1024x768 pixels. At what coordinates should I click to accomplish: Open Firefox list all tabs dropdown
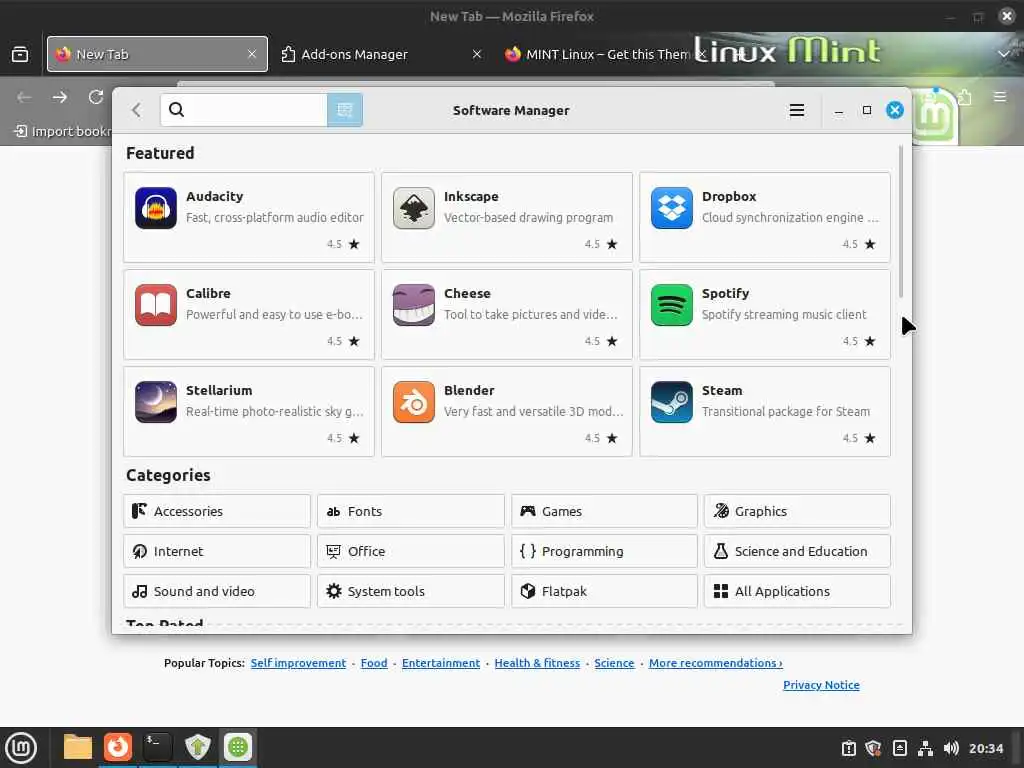tap(1004, 54)
